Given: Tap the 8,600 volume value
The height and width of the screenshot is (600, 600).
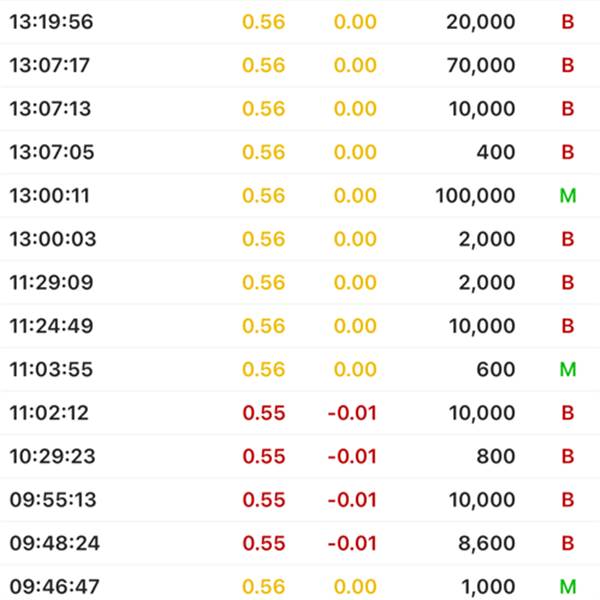Looking at the screenshot, I should 487,544.
